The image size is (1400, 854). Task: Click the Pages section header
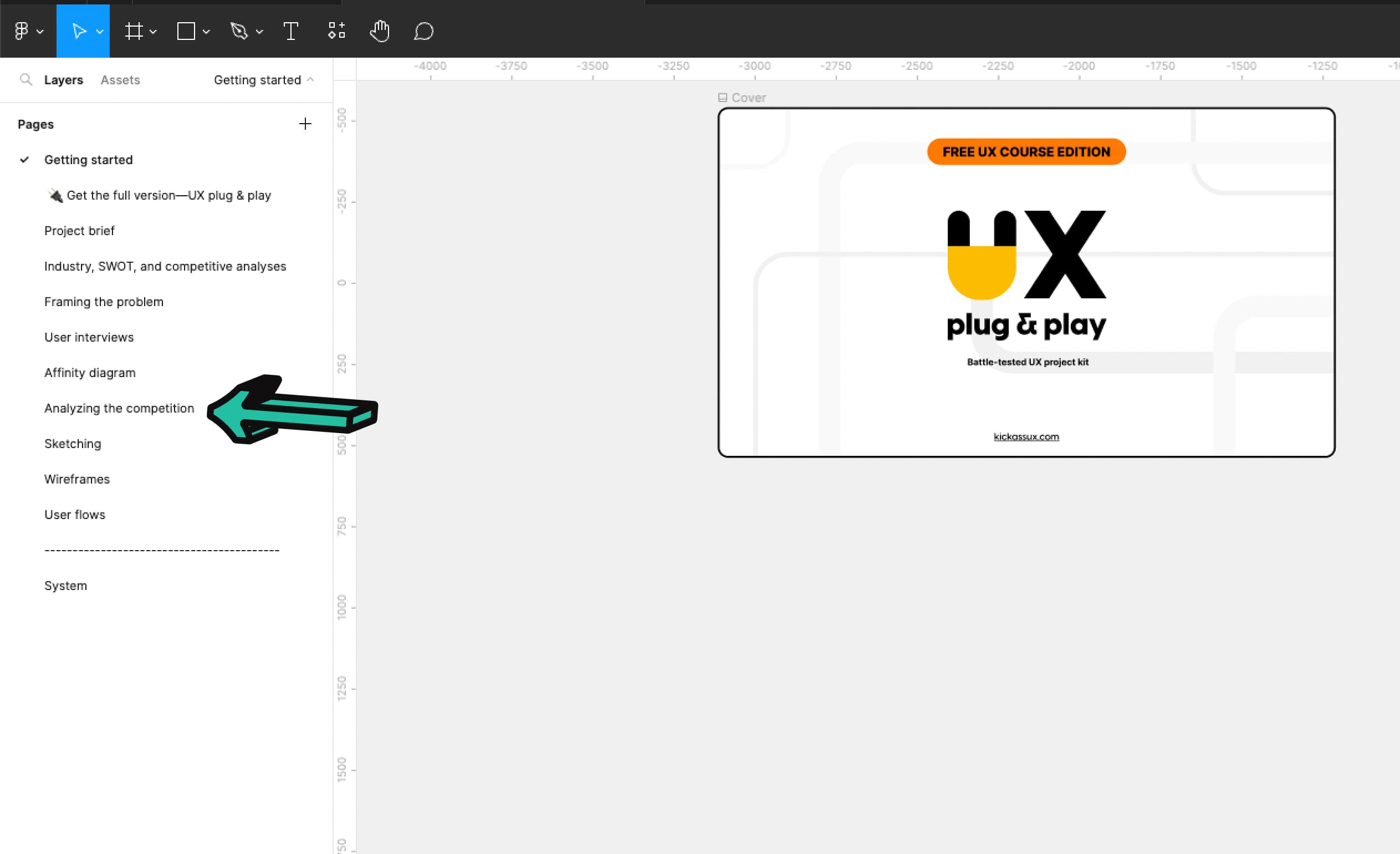pyautogui.click(x=35, y=124)
